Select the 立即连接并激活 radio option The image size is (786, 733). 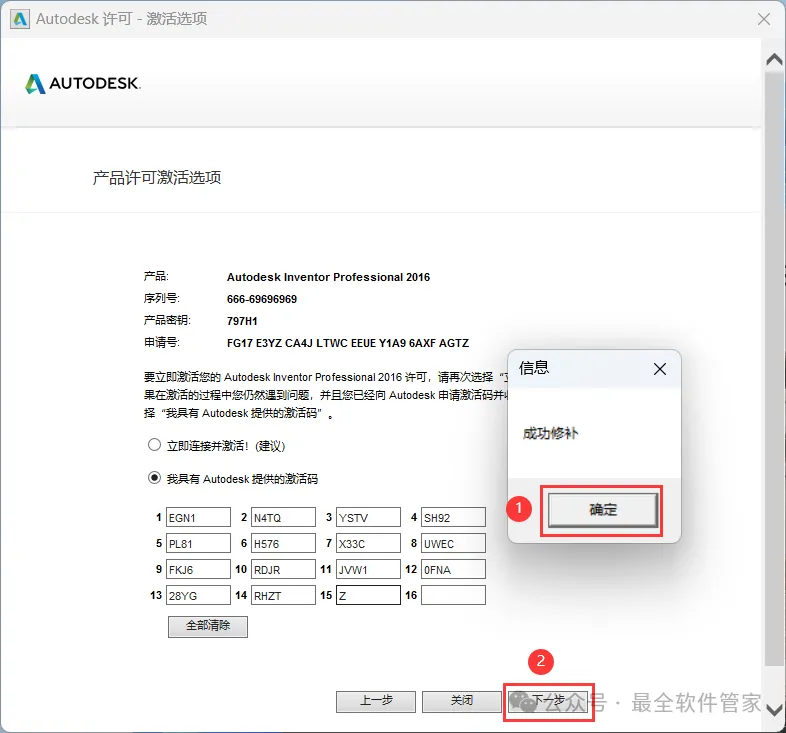click(x=154, y=445)
